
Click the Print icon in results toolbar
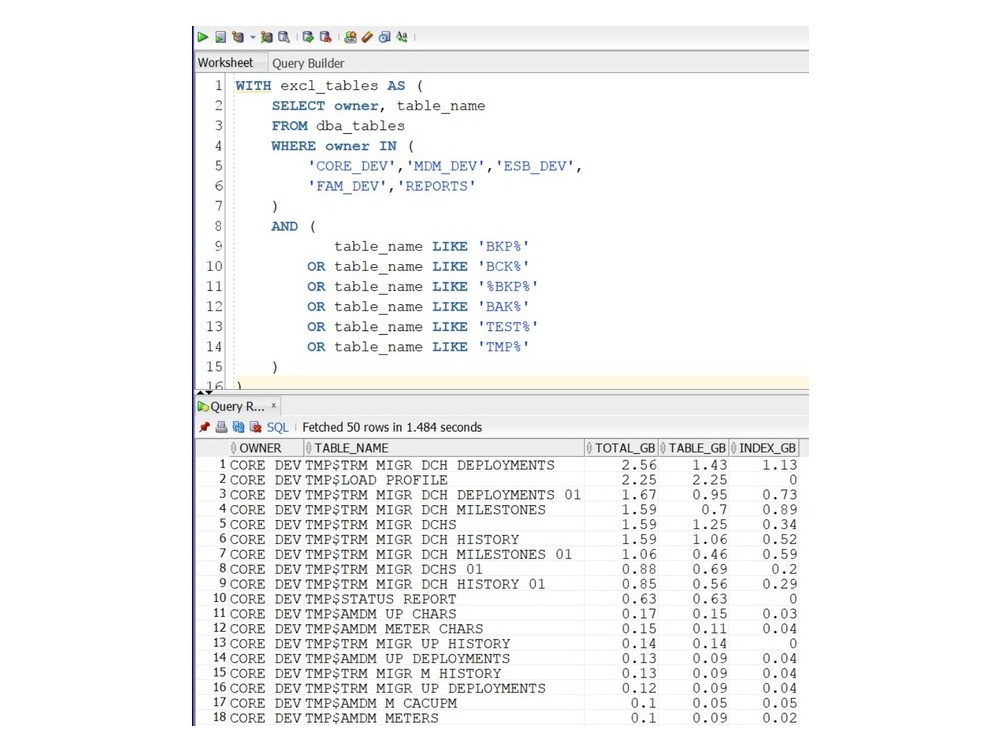click(221, 427)
